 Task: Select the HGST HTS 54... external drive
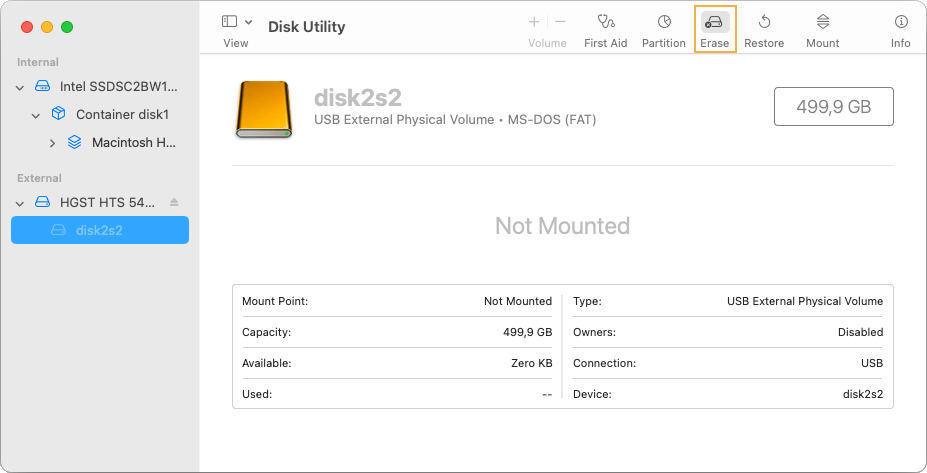(107, 202)
